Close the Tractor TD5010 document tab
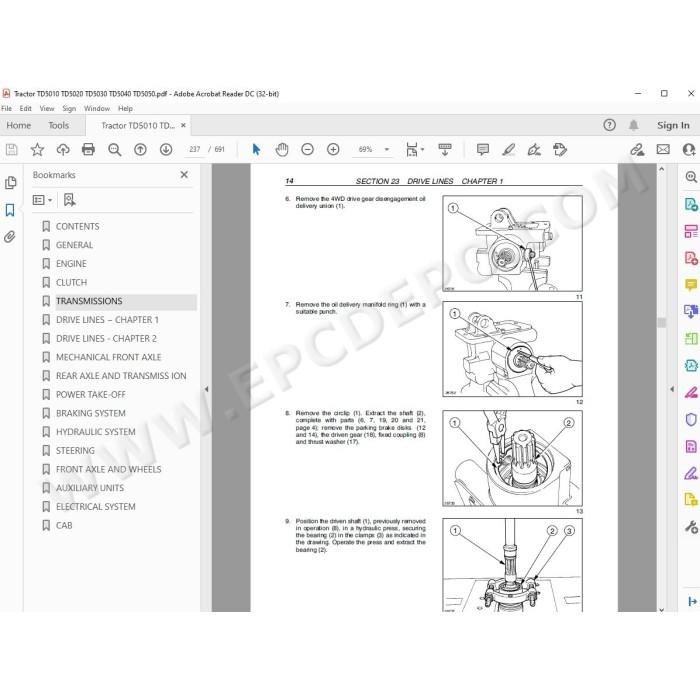This screenshot has height=700, width=700. pos(183,125)
